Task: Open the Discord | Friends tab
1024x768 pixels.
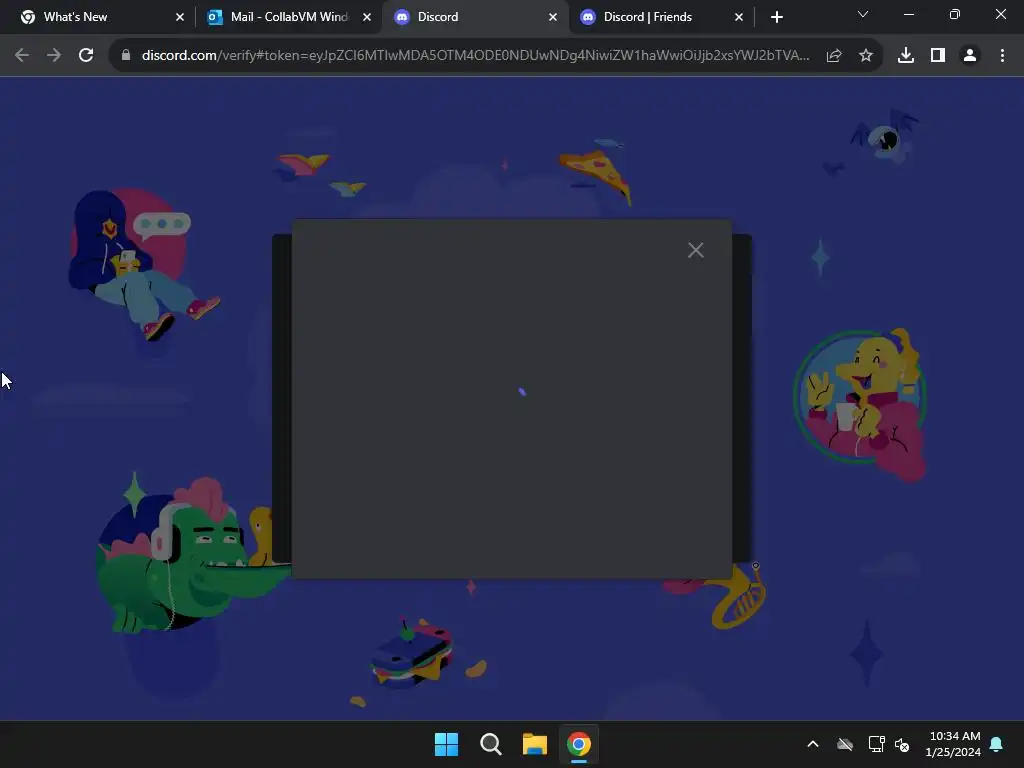Action: pyautogui.click(x=662, y=17)
